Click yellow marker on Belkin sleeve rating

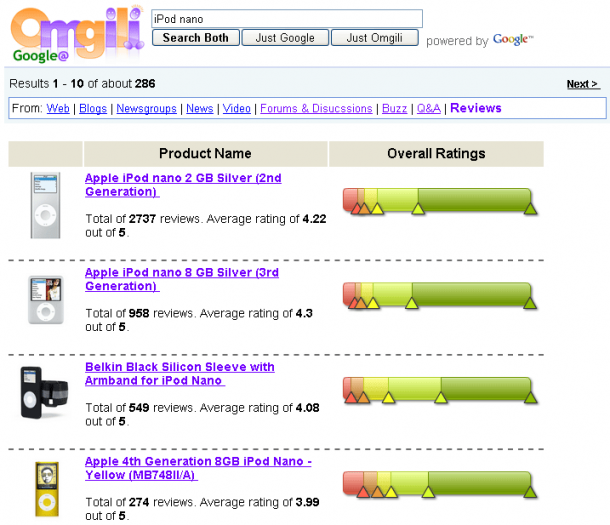388,398
